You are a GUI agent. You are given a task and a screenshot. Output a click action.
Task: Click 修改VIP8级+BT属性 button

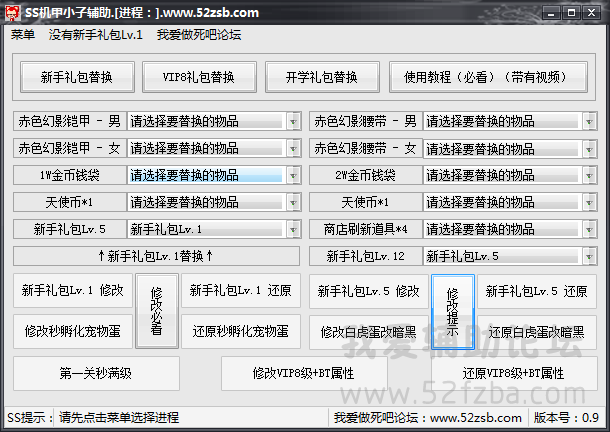[304, 373]
